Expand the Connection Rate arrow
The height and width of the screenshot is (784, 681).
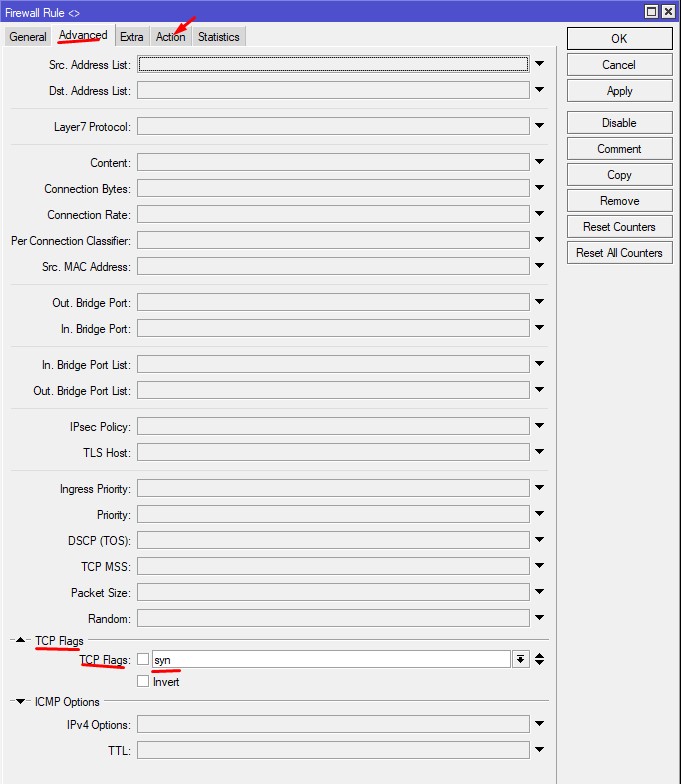coord(540,214)
